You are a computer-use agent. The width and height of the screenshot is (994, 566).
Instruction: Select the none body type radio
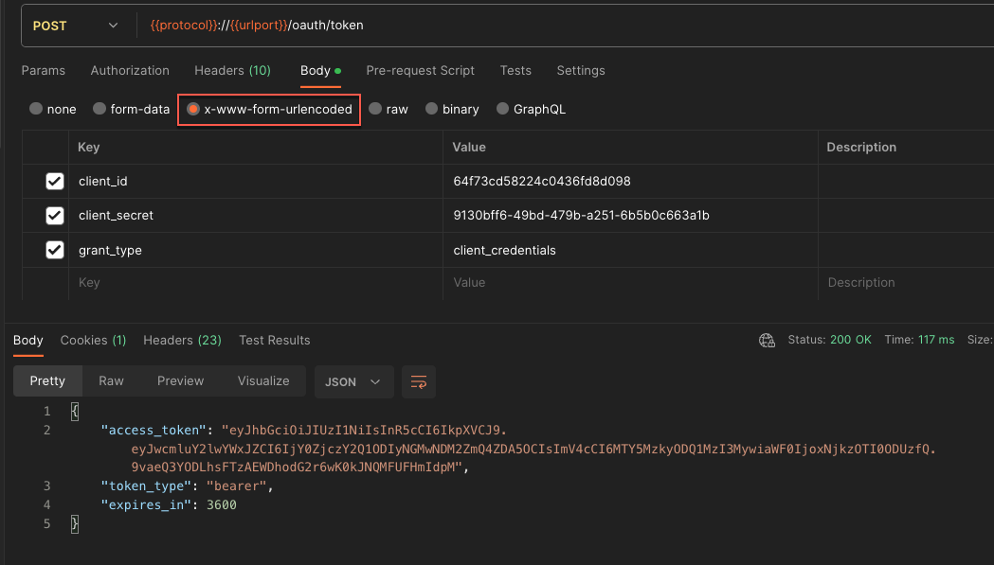point(36,108)
